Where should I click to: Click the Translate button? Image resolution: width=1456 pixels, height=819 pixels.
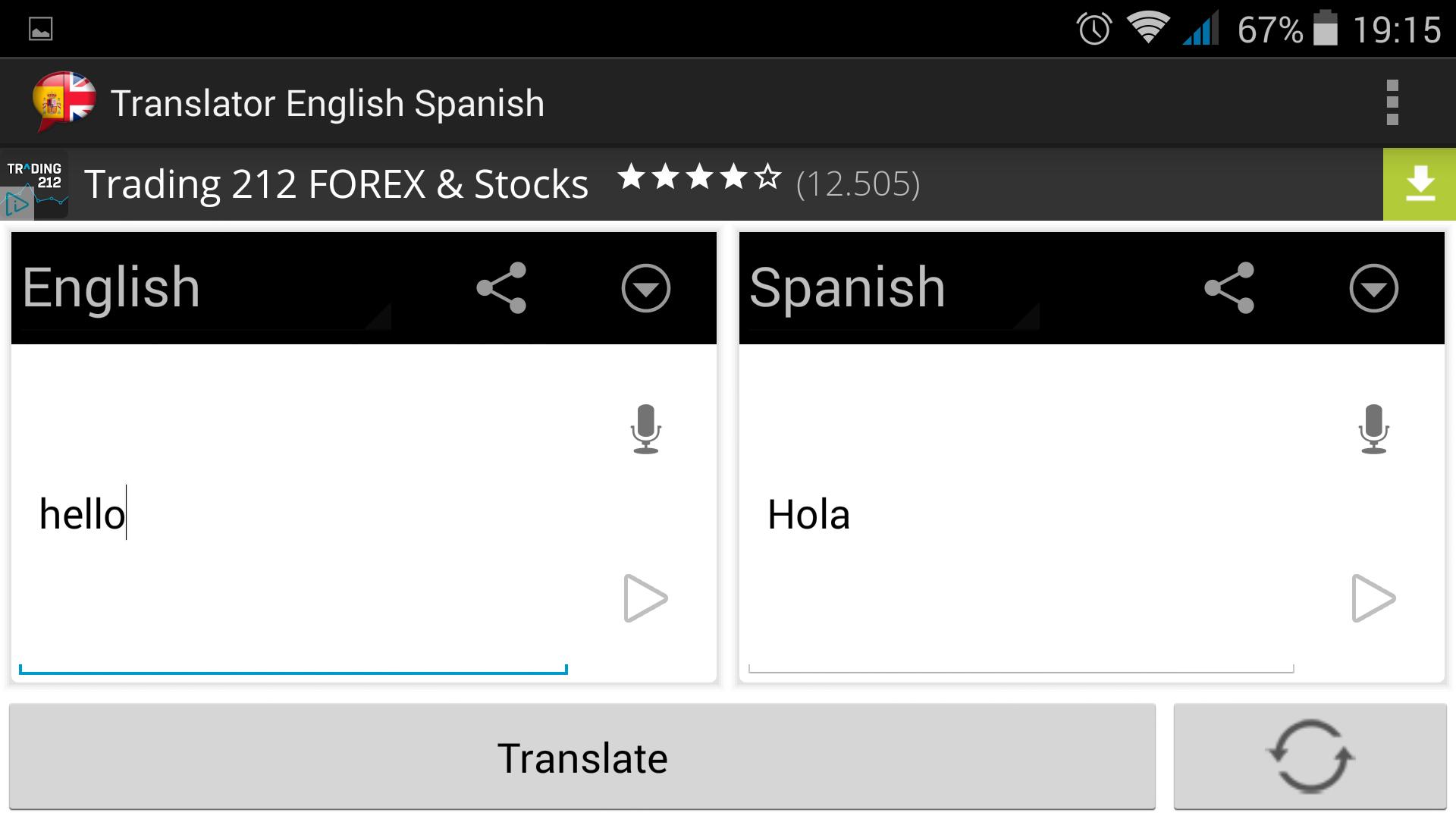click(582, 756)
